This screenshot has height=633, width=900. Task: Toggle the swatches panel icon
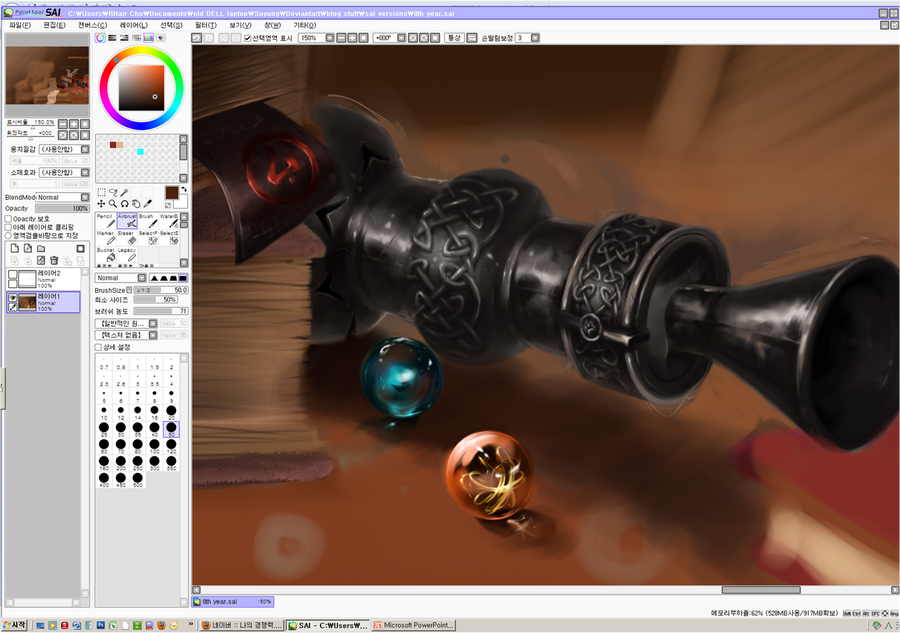click(148, 38)
